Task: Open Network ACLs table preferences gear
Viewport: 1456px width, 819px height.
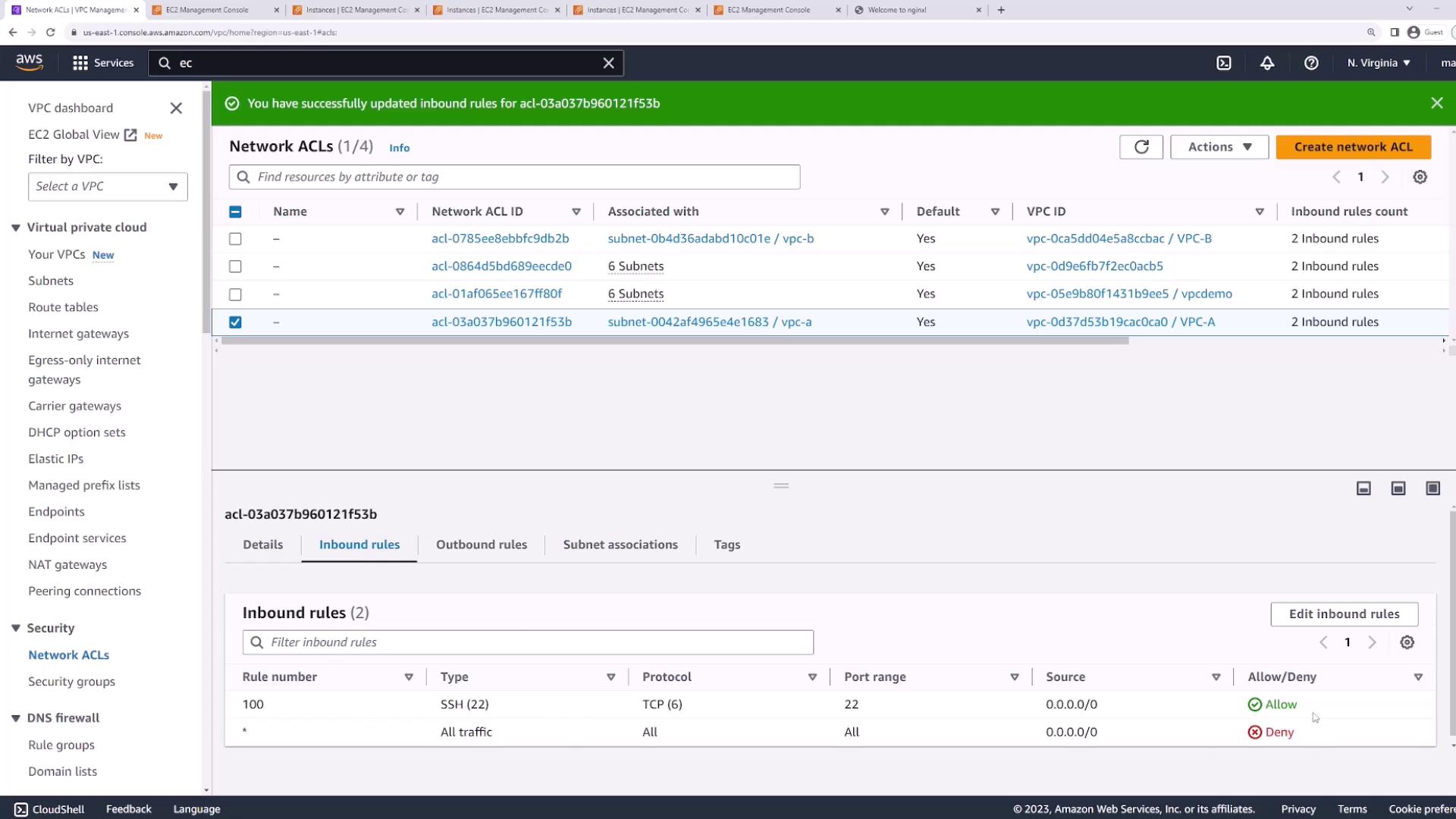Action: (1420, 177)
